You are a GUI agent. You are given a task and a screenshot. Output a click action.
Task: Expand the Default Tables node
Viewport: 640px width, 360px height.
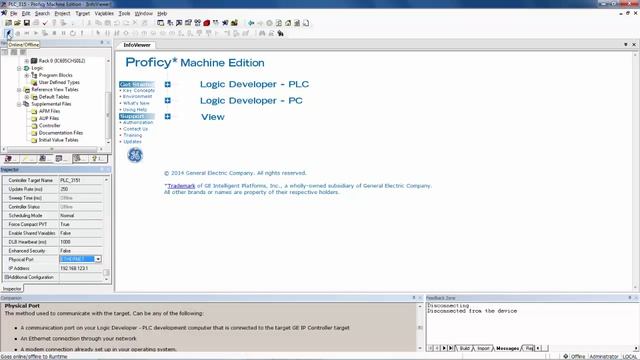pos(27,97)
